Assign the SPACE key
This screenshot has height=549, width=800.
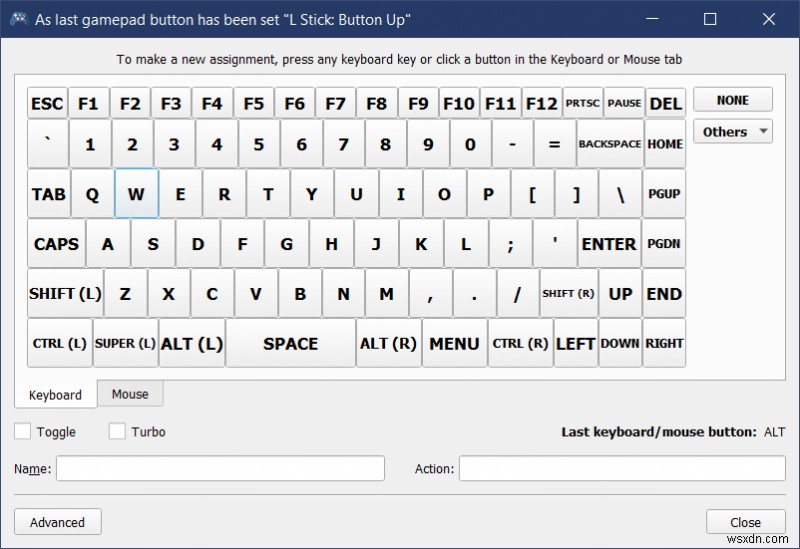[x=291, y=343]
